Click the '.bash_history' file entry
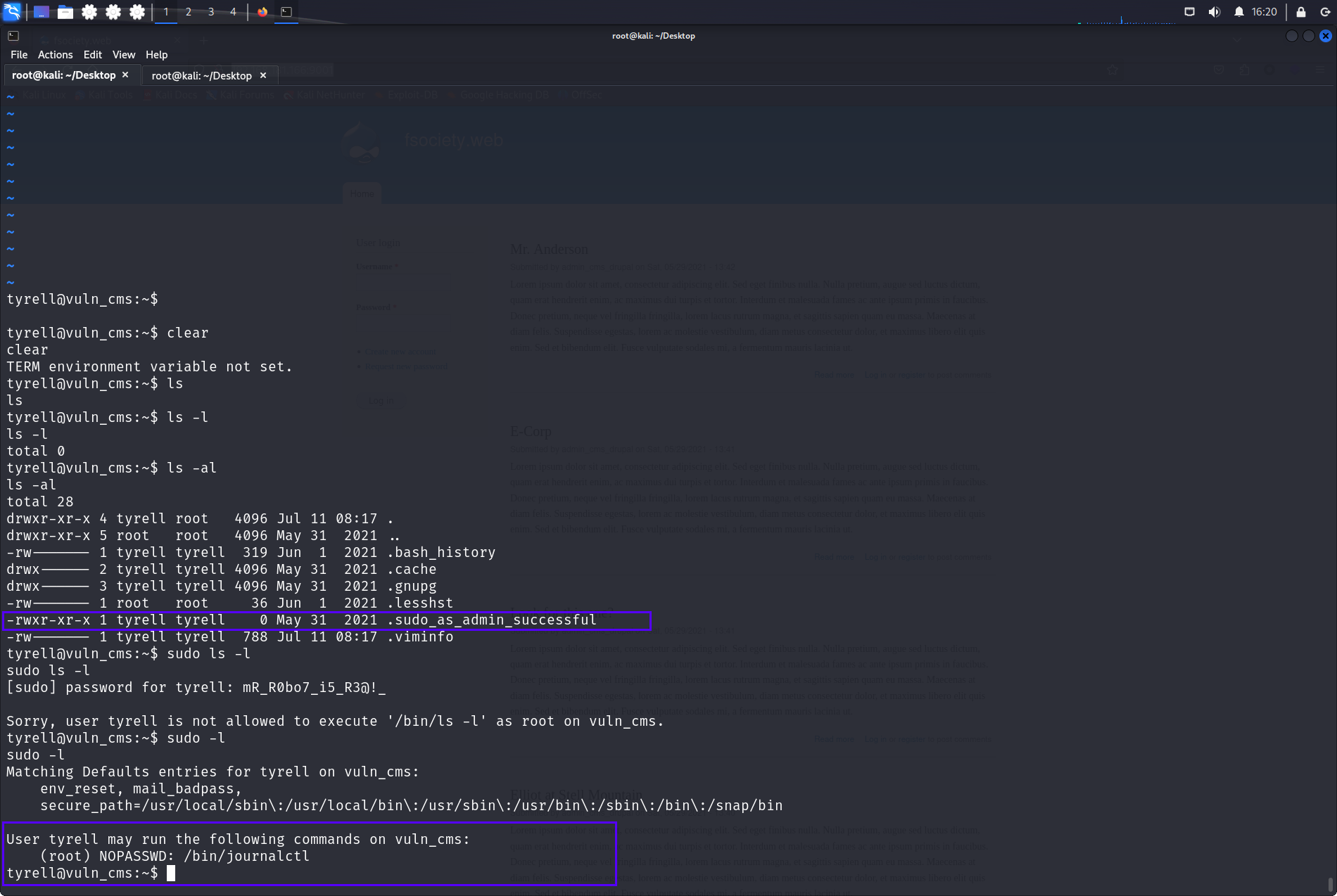The image size is (1337, 896). (x=441, y=553)
